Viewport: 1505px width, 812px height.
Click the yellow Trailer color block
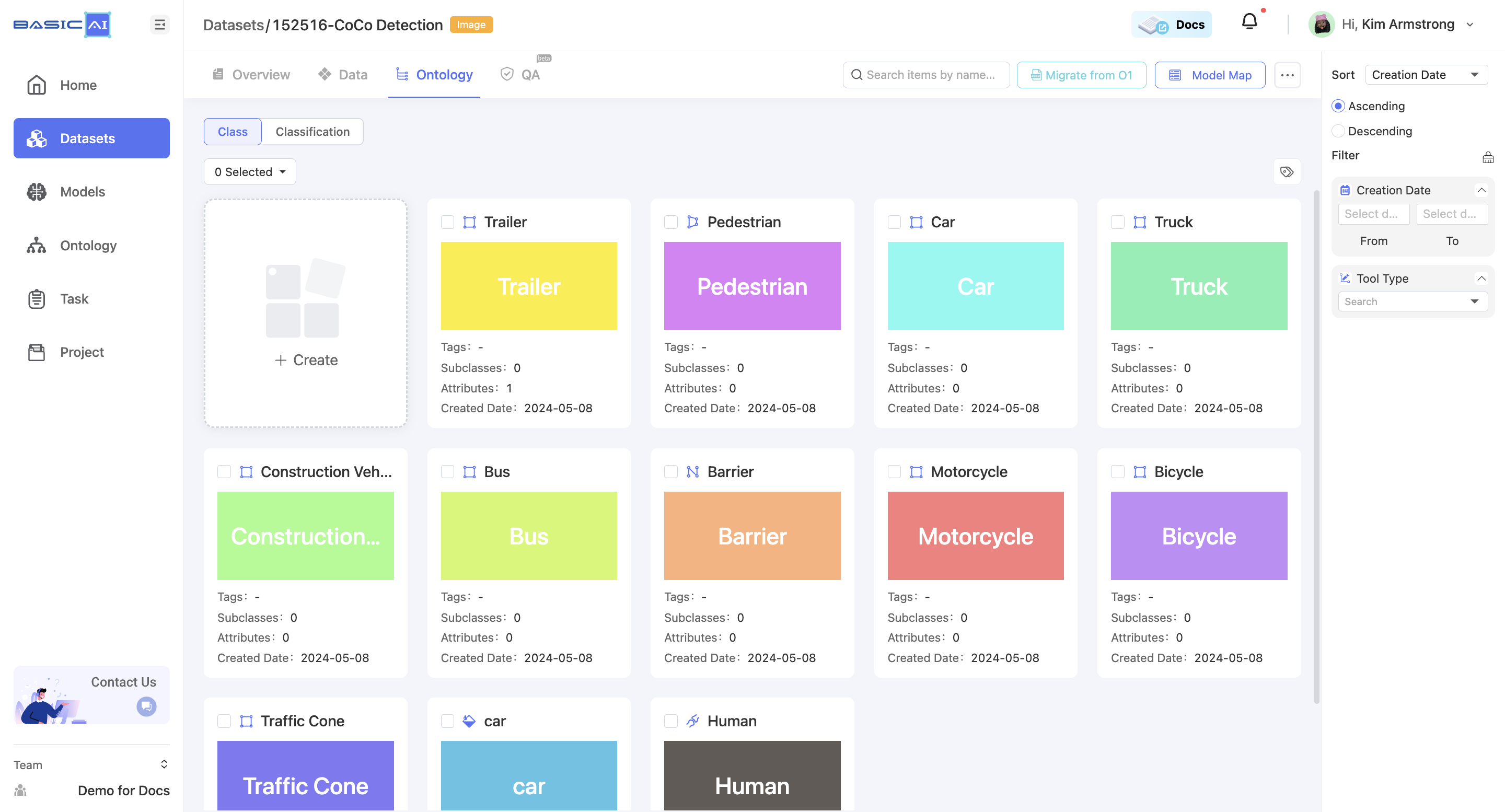click(x=529, y=286)
